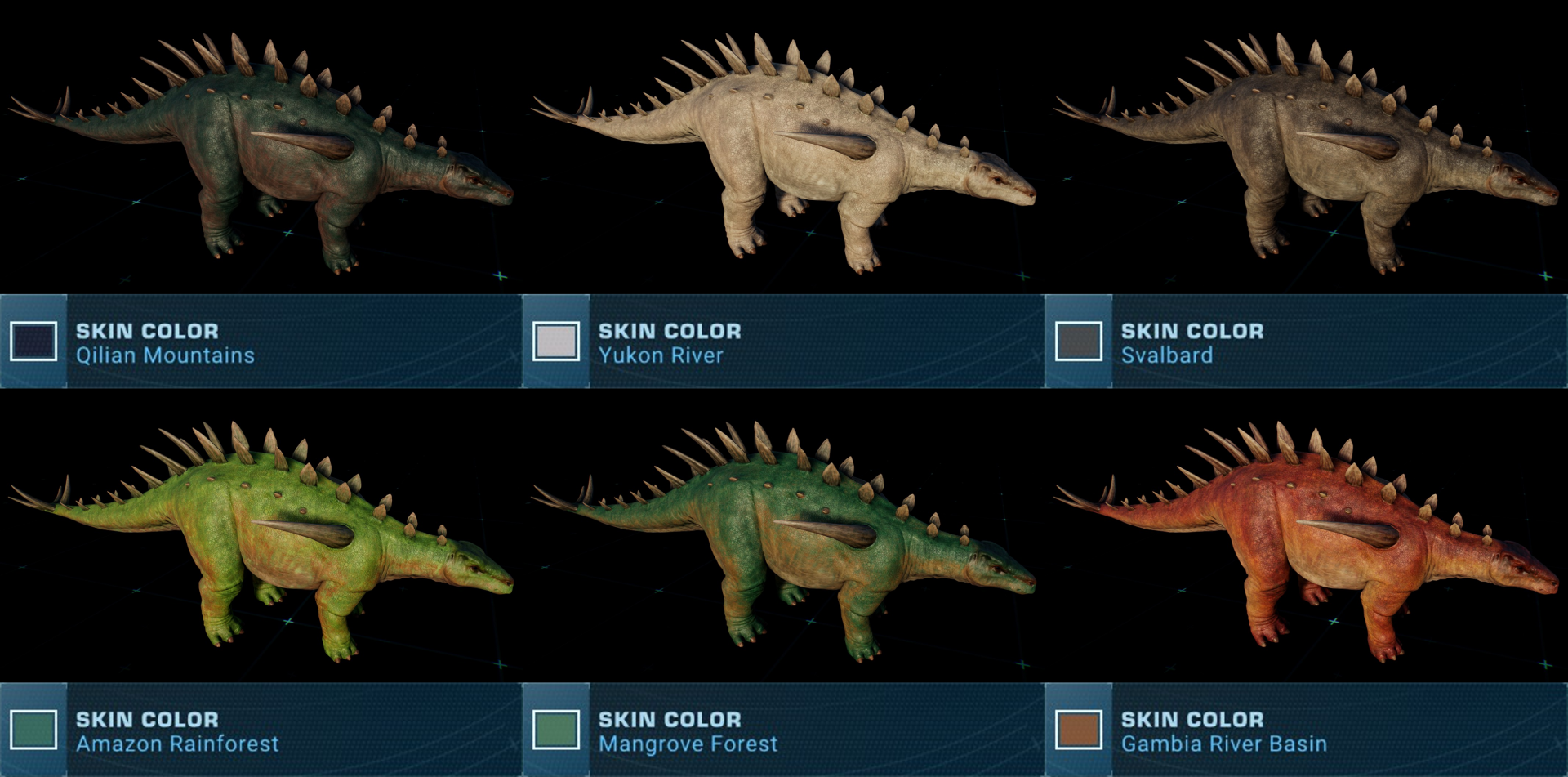Click the Yukon River light gray swatch
The height and width of the screenshot is (777, 1568).
pyautogui.click(x=556, y=342)
